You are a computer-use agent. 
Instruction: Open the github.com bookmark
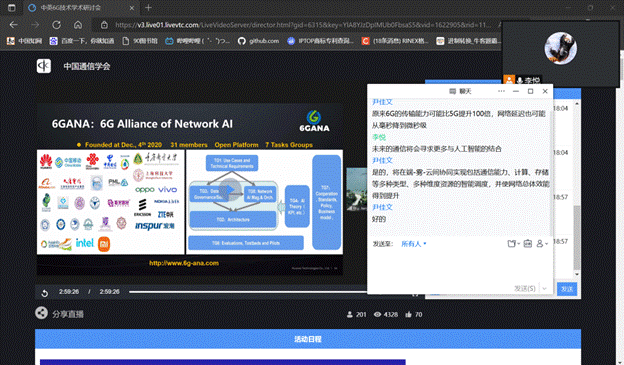(259, 41)
